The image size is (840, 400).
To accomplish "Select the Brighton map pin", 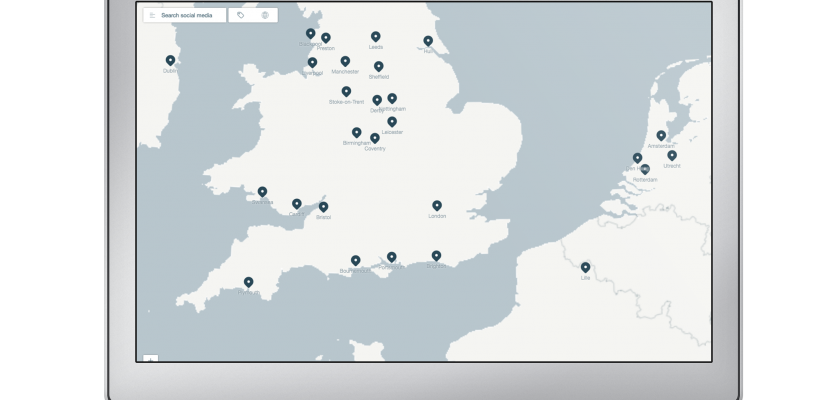I will (x=436, y=255).
